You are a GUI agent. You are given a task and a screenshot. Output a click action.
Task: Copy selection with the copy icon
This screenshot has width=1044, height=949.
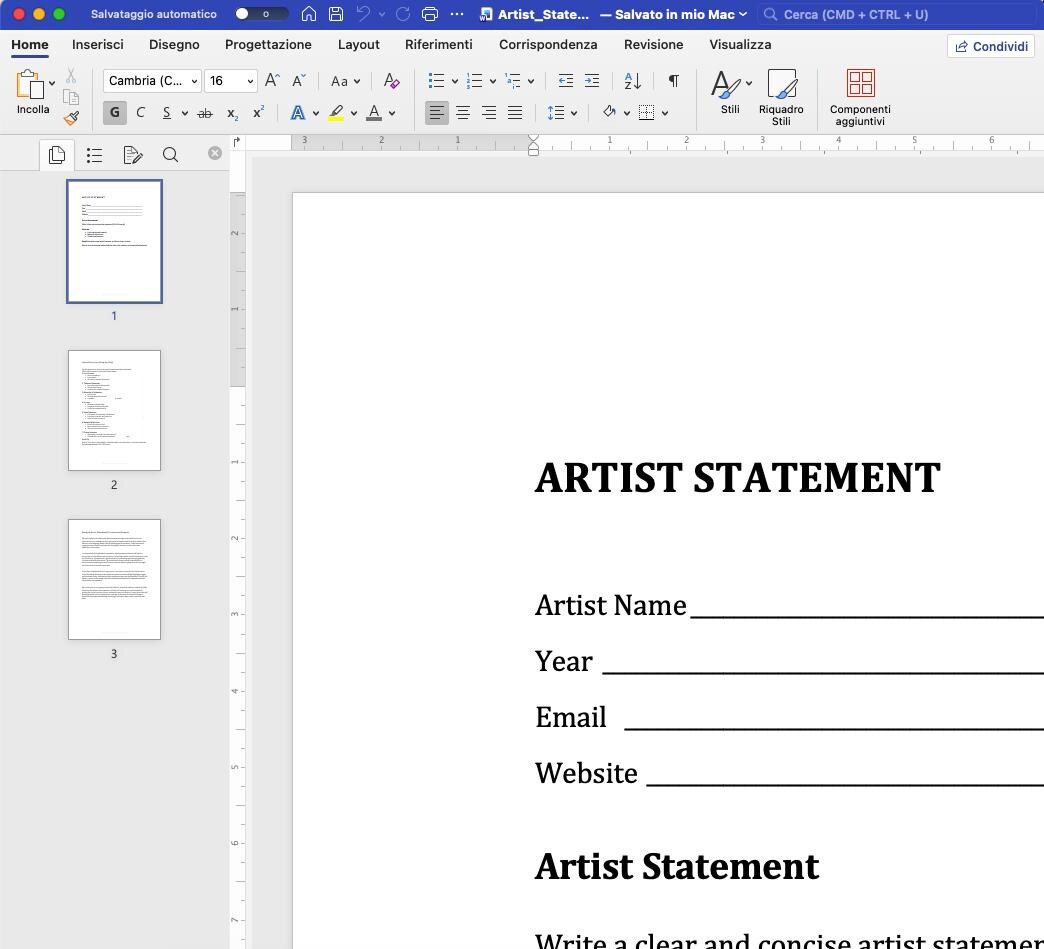[x=71, y=97]
